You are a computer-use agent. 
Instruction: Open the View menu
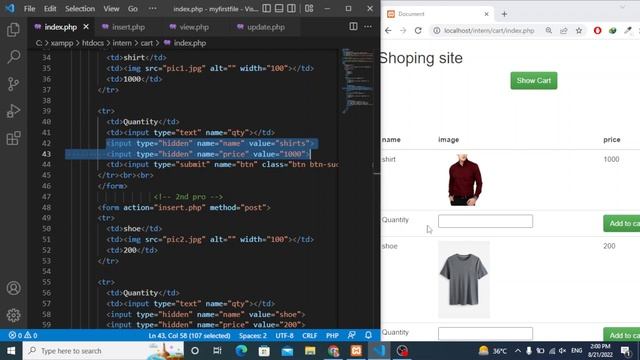[x=111, y=9]
